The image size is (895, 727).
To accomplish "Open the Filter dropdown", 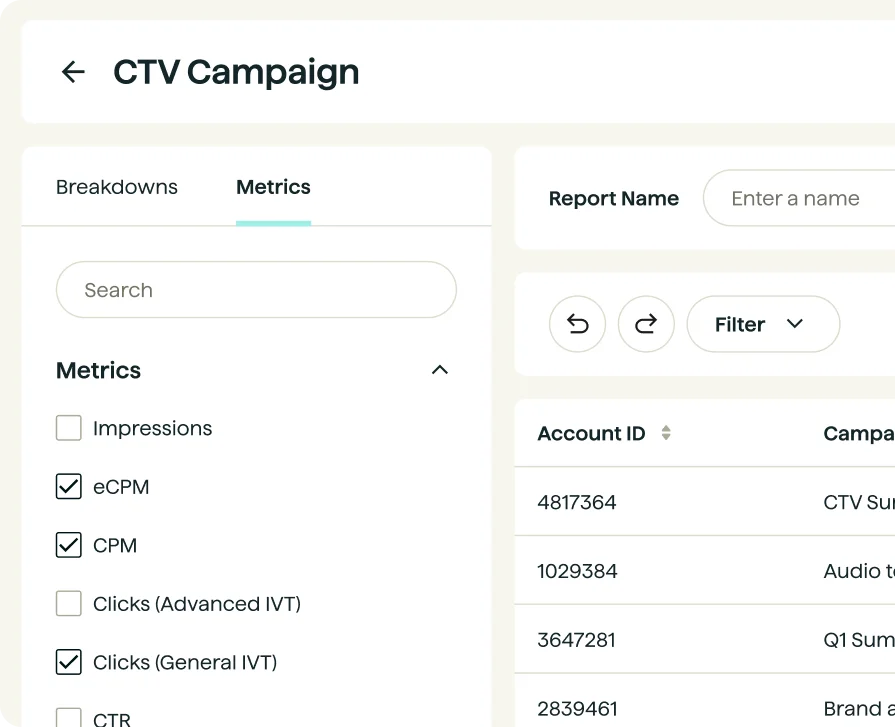I will 762,324.
